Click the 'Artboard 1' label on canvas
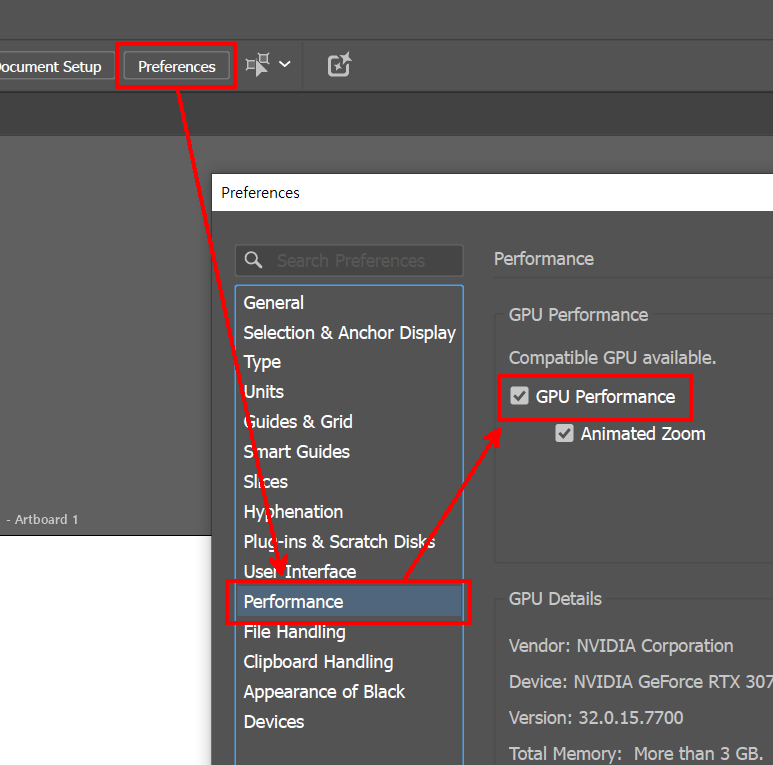 click(x=46, y=520)
